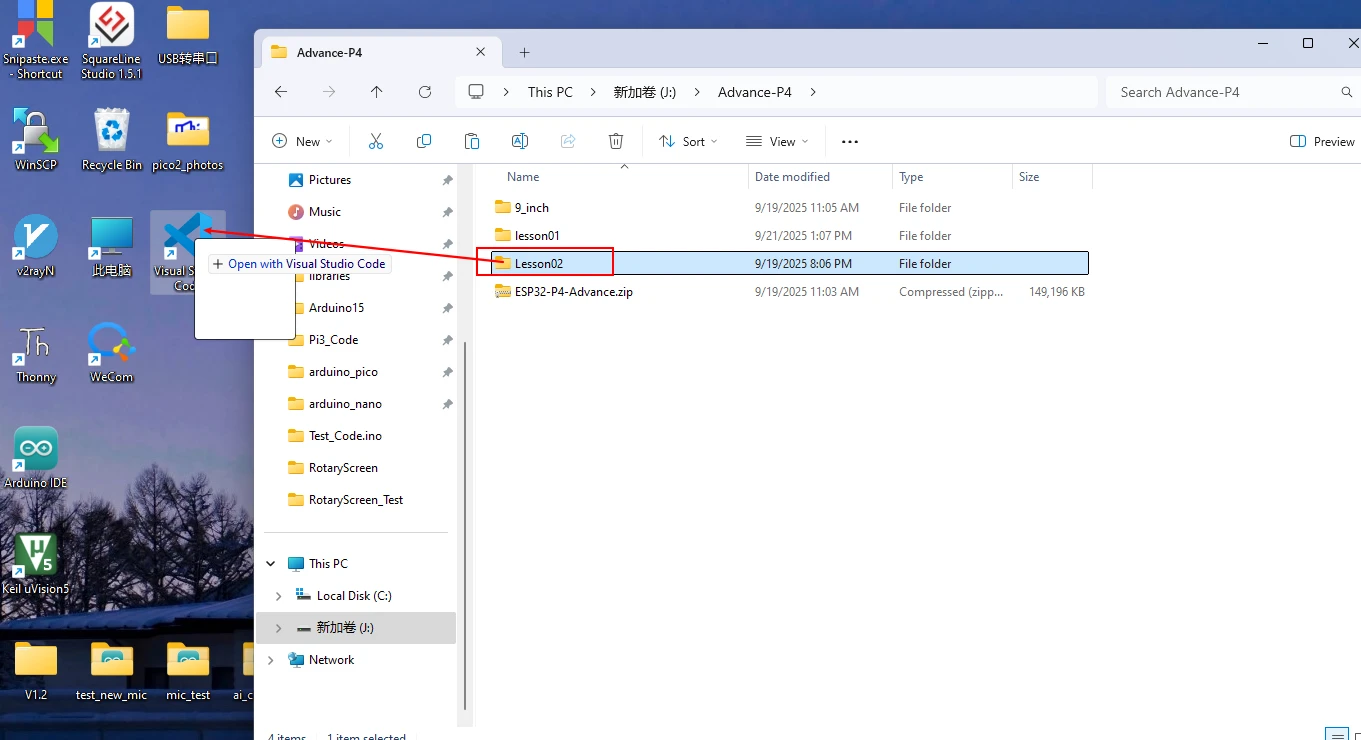Open the Sort dropdown menu
The height and width of the screenshot is (740, 1361).
(x=688, y=142)
